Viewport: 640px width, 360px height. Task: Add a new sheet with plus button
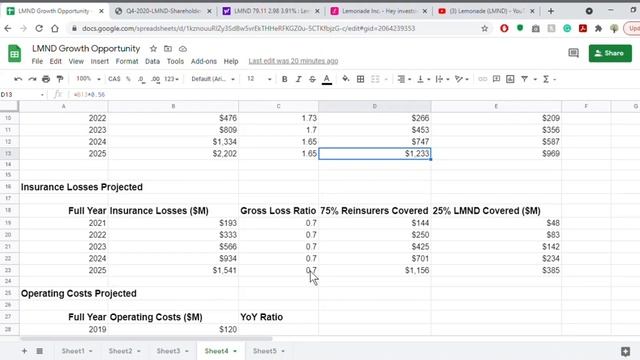click(x=24, y=351)
